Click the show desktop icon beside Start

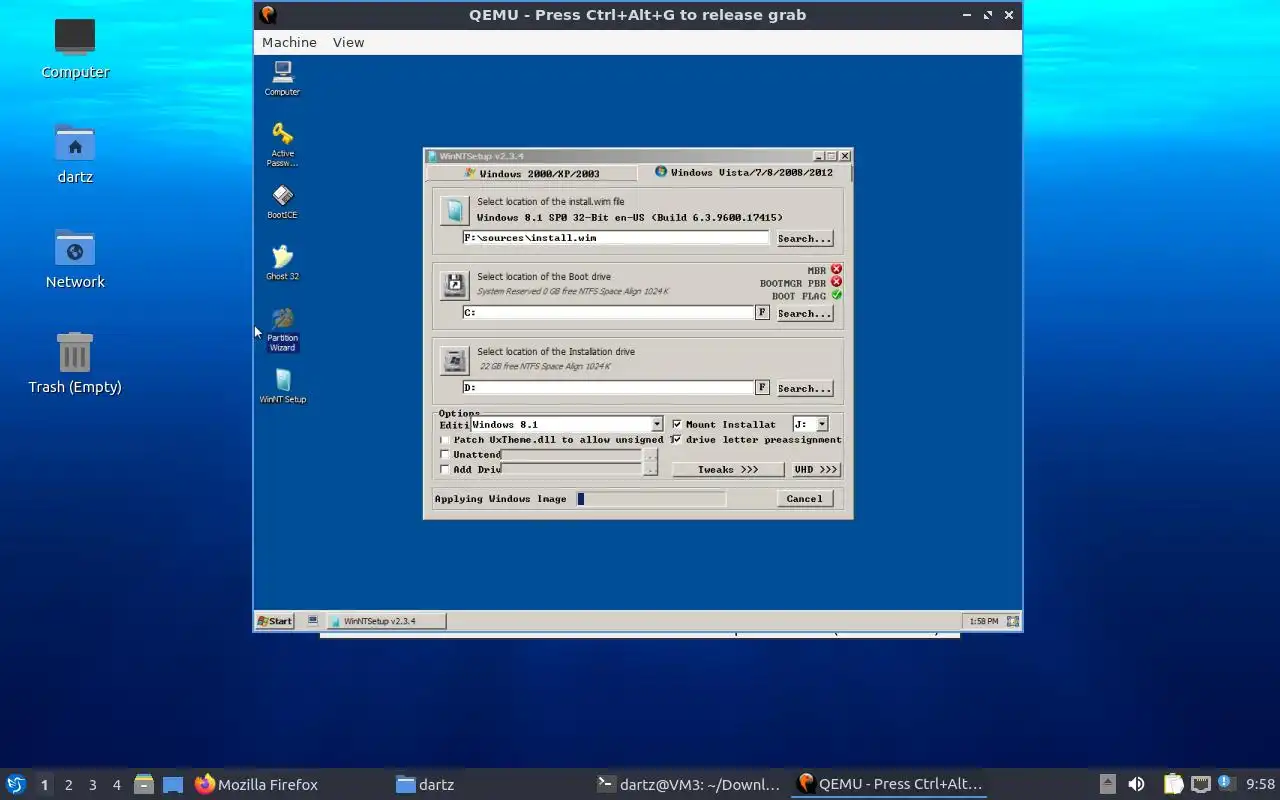(313, 621)
